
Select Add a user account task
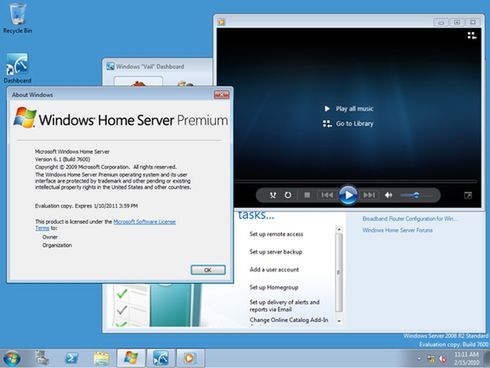(274, 269)
